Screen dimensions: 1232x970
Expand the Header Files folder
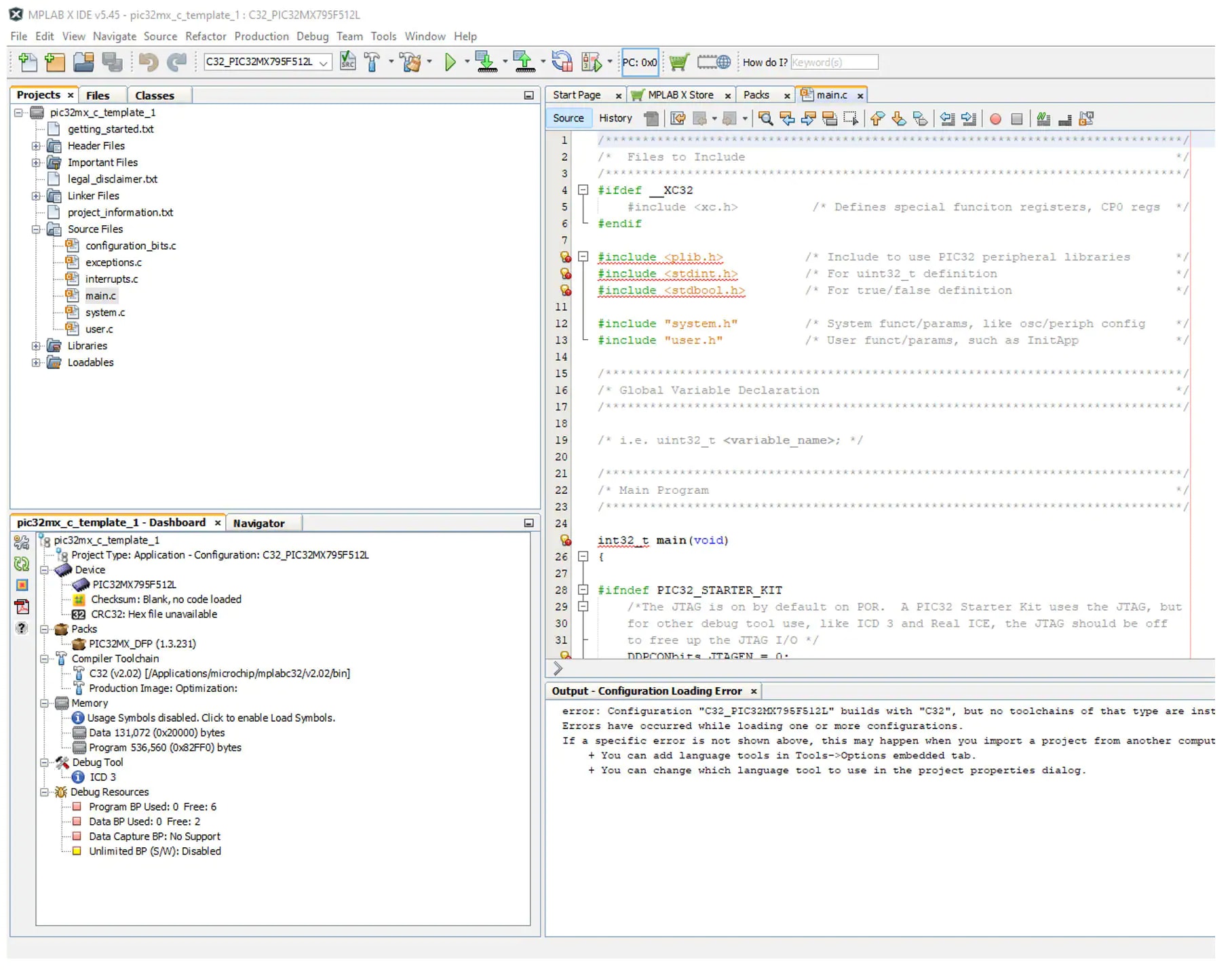coord(36,146)
